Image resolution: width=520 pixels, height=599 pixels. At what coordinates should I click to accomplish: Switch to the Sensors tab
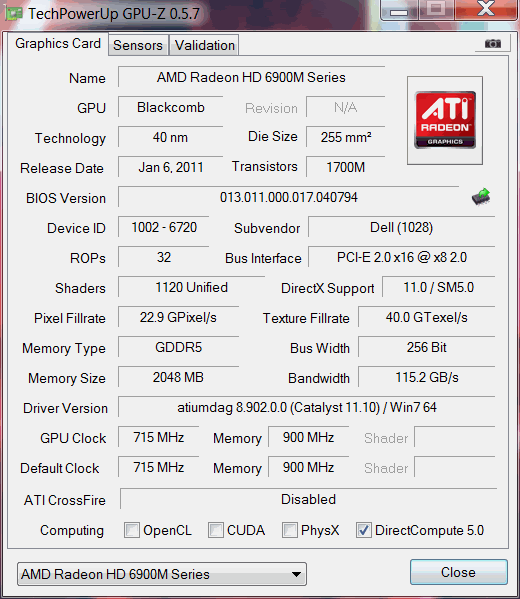click(x=138, y=45)
